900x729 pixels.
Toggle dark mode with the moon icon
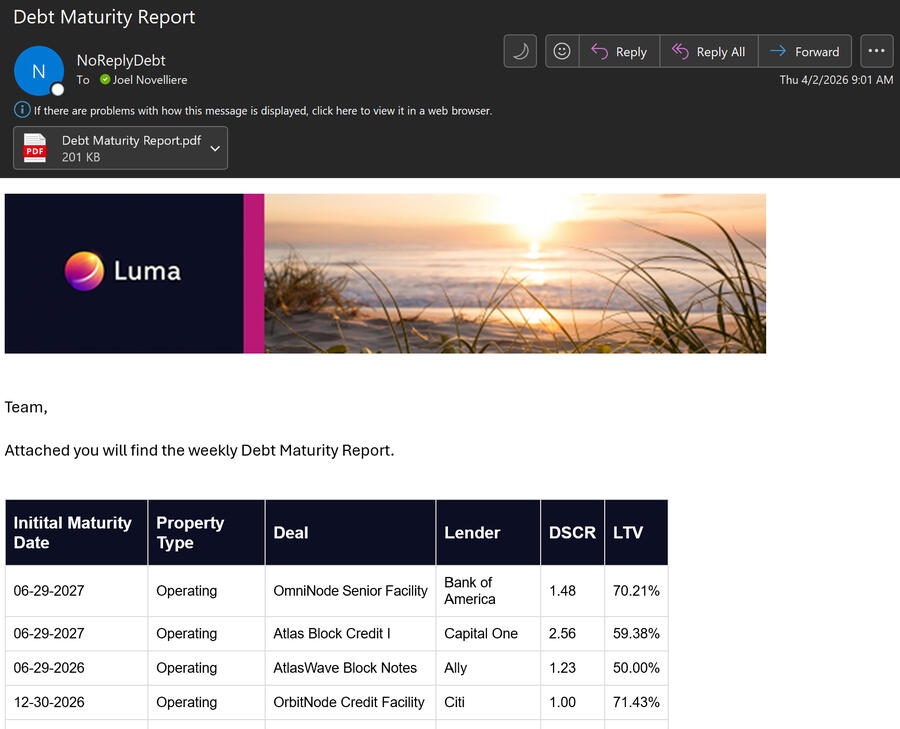520,51
